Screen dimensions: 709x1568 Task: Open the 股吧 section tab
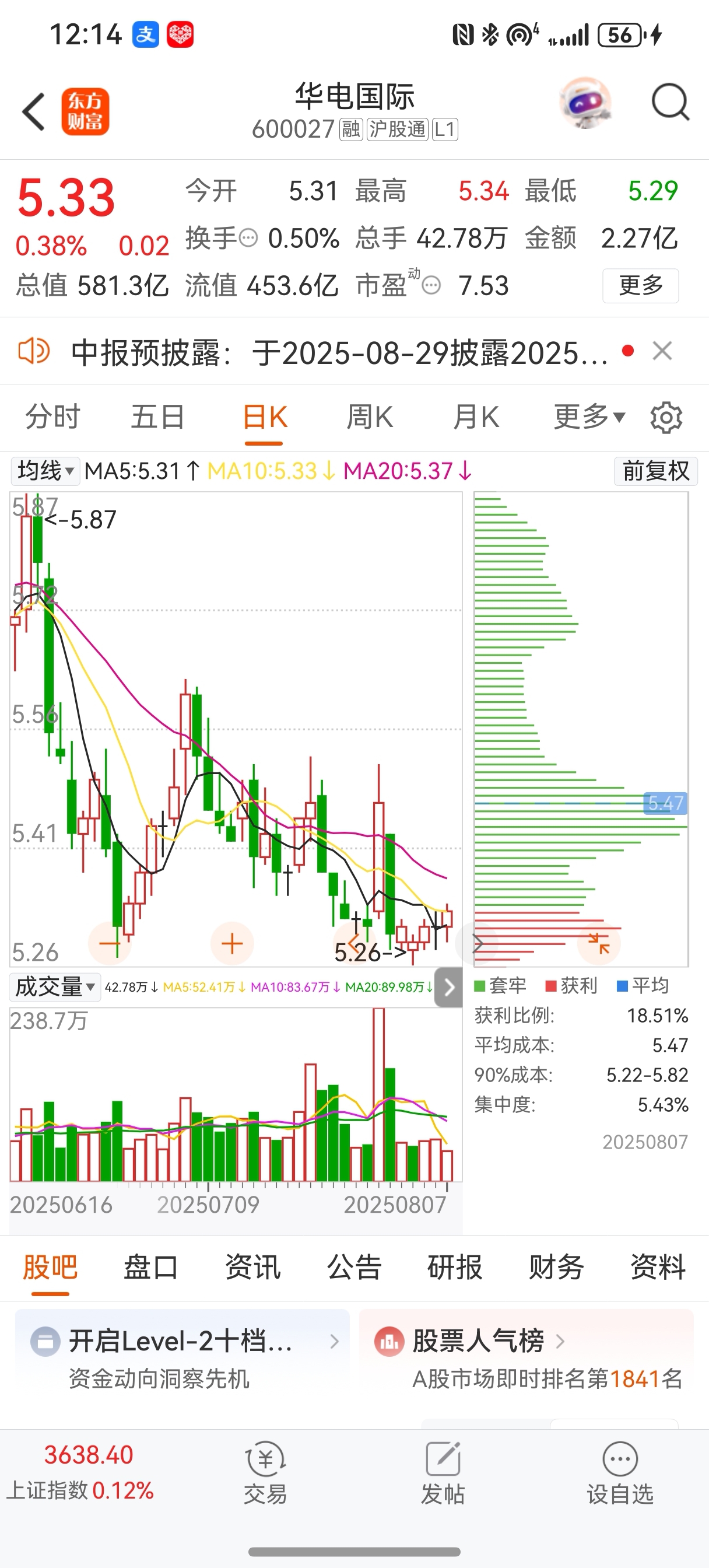point(50,1268)
